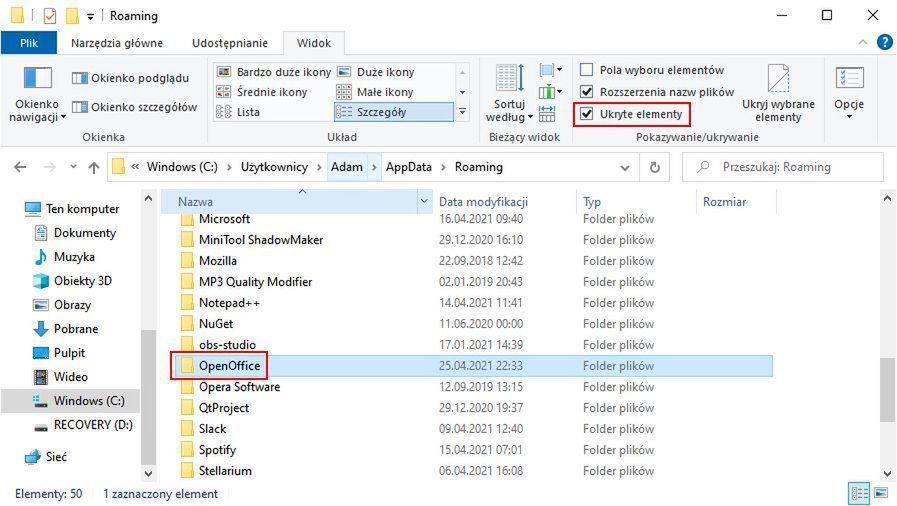
Task: Refresh the Roaming folder view
Action: (x=655, y=167)
